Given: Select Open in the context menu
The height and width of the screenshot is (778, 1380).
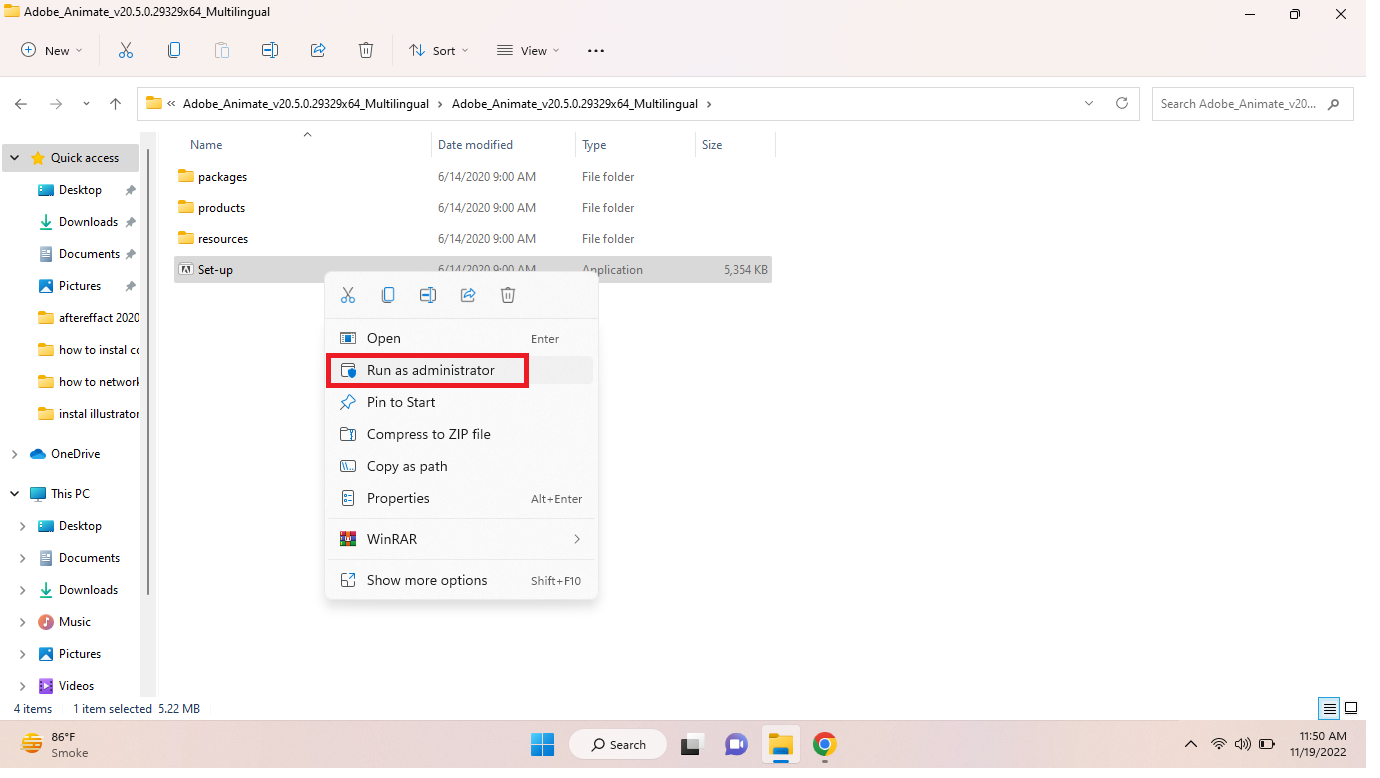Looking at the screenshot, I should click(x=461, y=338).
